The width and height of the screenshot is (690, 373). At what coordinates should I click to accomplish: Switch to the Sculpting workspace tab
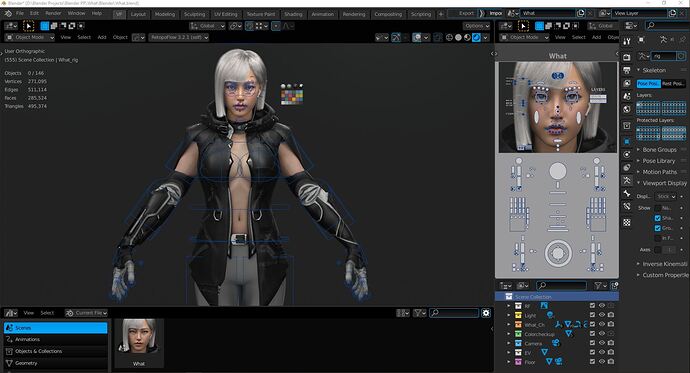195,14
